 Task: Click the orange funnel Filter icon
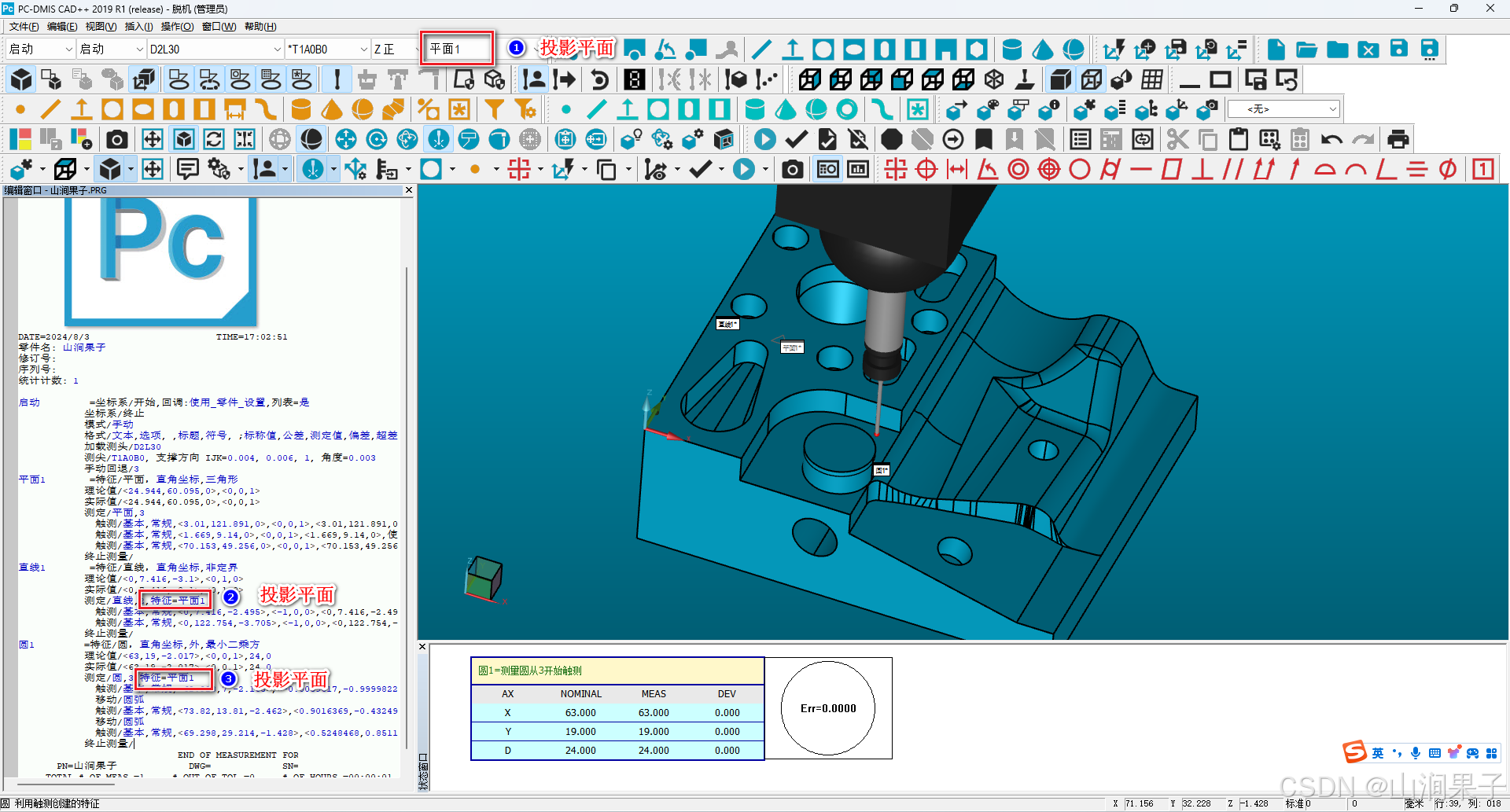(x=494, y=109)
